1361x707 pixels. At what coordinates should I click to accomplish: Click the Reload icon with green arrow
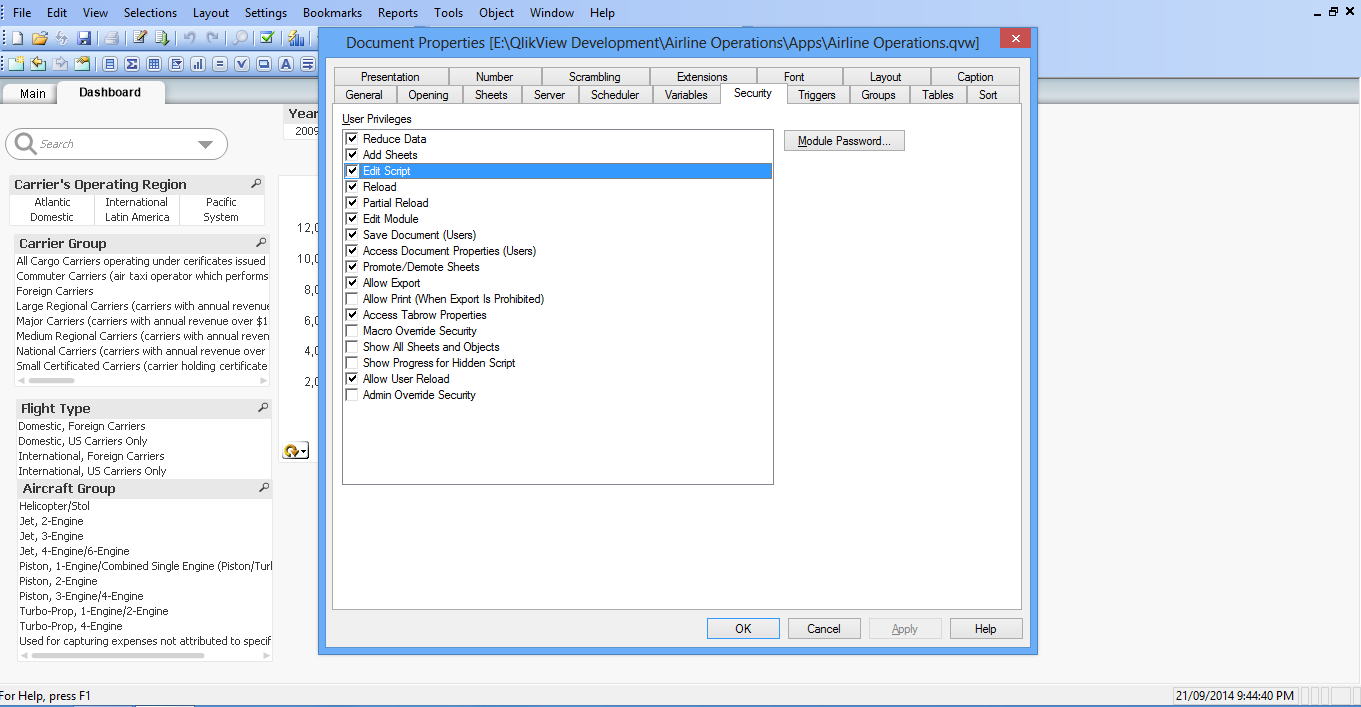click(x=162, y=38)
